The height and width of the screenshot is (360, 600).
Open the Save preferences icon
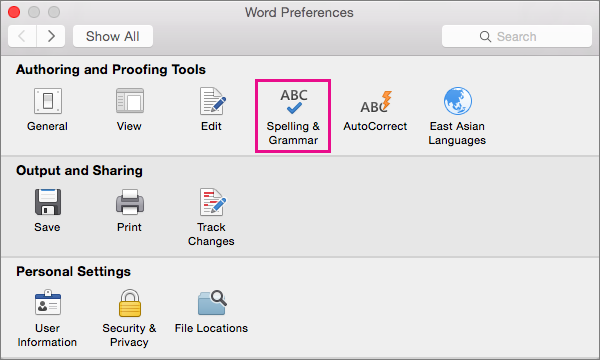[x=48, y=202]
